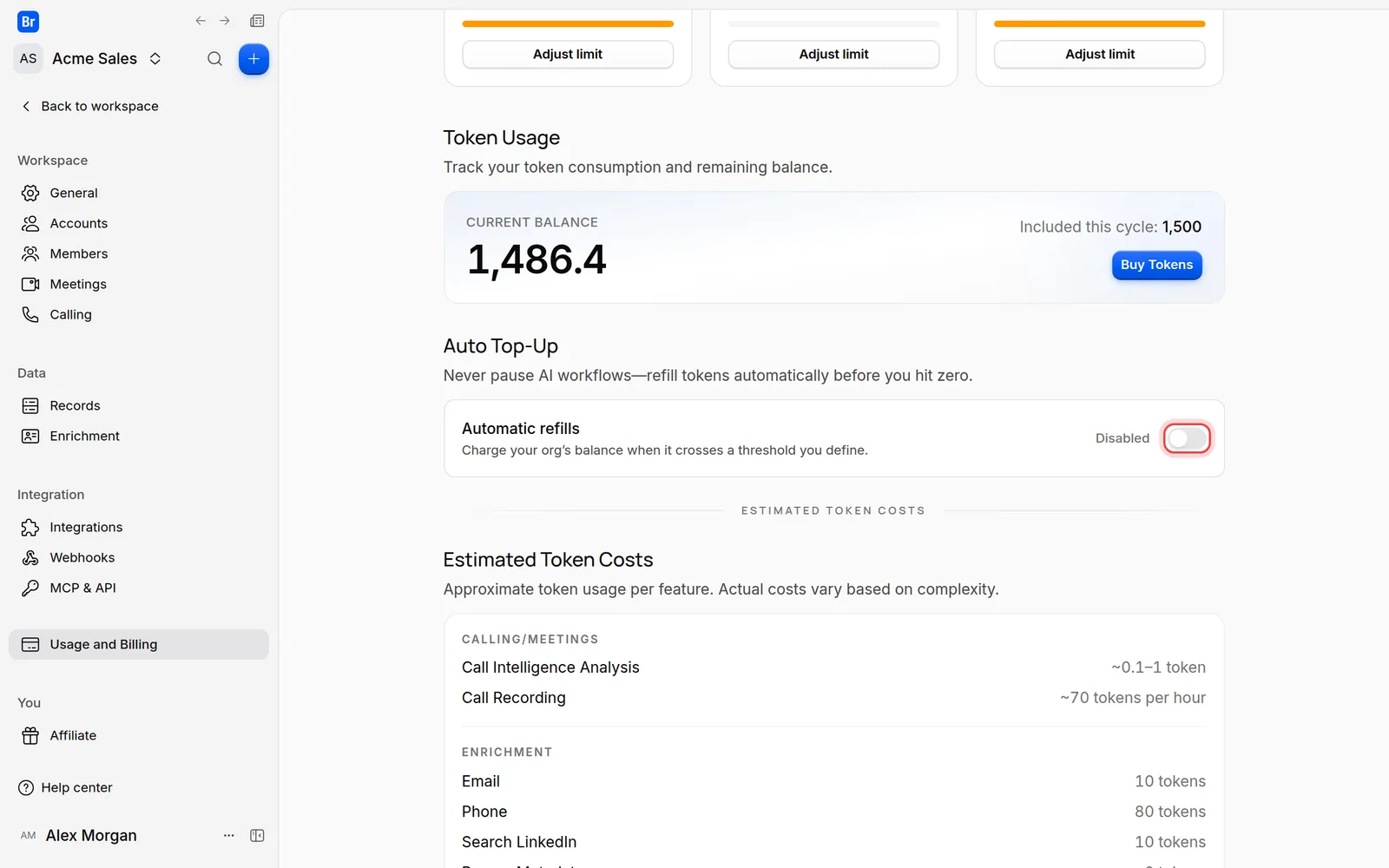The image size is (1389, 868).
Task: Click the '~0.1–1 token' cost value
Action: tap(1158, 667)
